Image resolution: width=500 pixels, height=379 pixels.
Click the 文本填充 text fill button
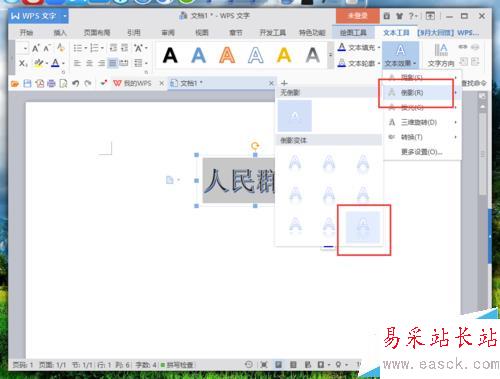[x=359, y=48]
